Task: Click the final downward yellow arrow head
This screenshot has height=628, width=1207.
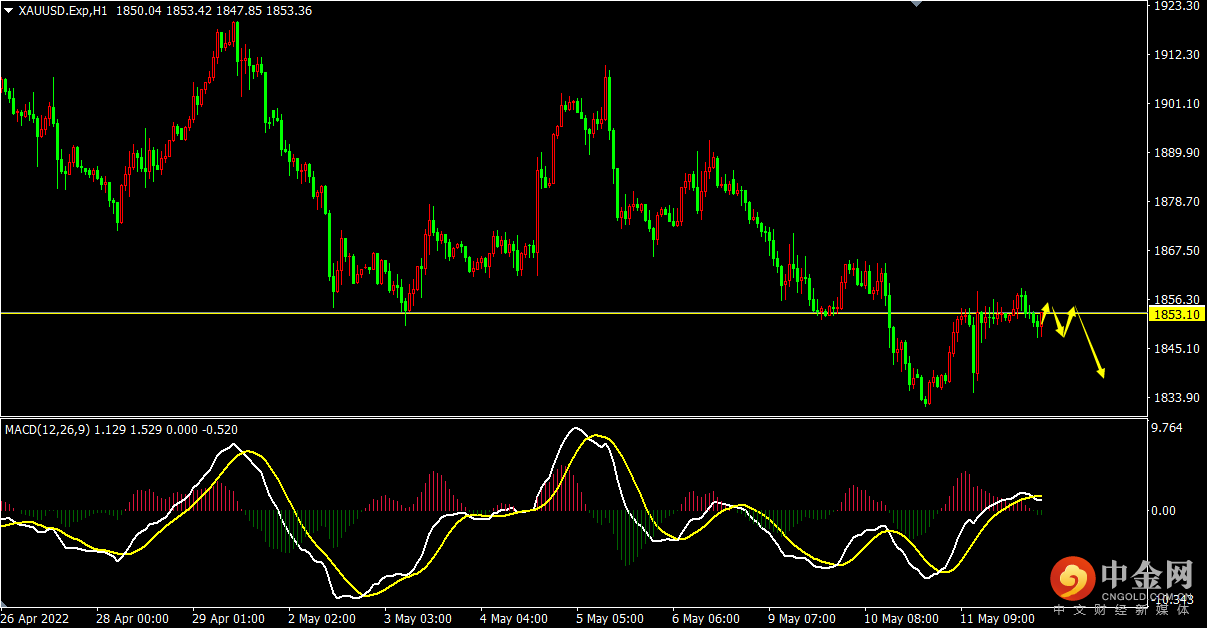Action: click(1101, 373)
